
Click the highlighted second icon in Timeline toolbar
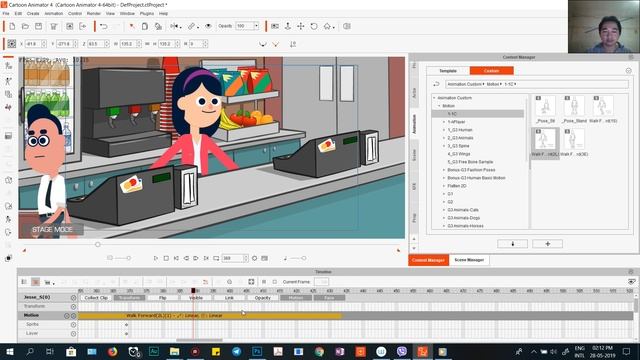pos(36,282)
